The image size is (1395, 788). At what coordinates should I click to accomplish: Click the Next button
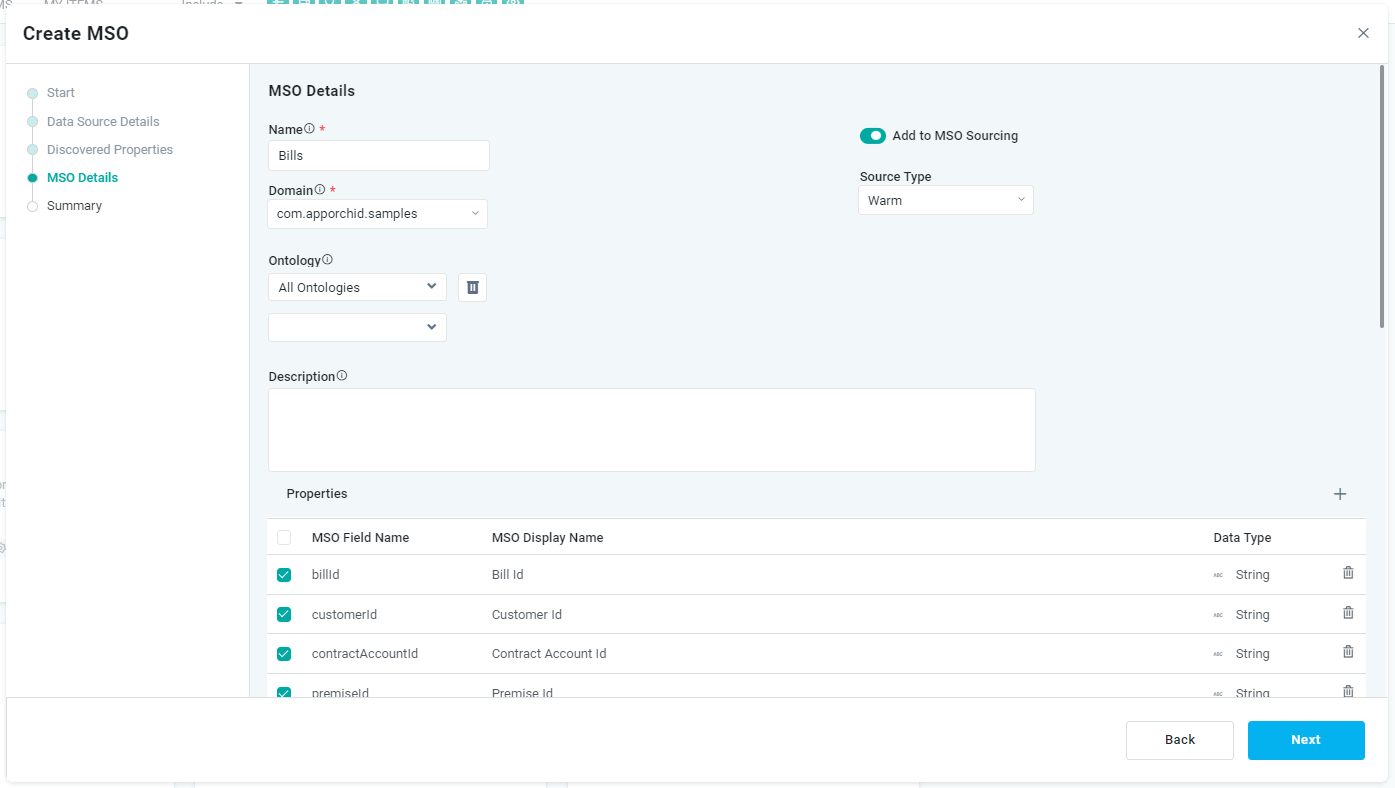tap(1305, 740)
